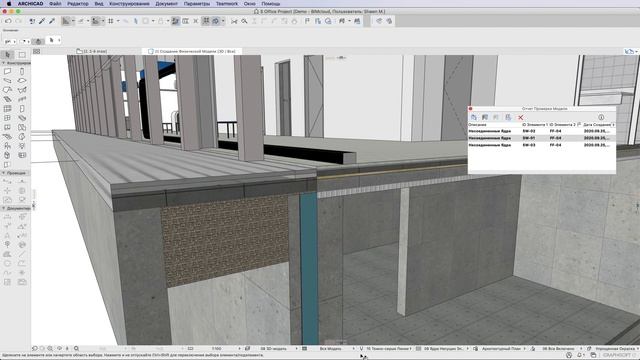
Task: Select report row with SW-03
Action: (542, 145)
